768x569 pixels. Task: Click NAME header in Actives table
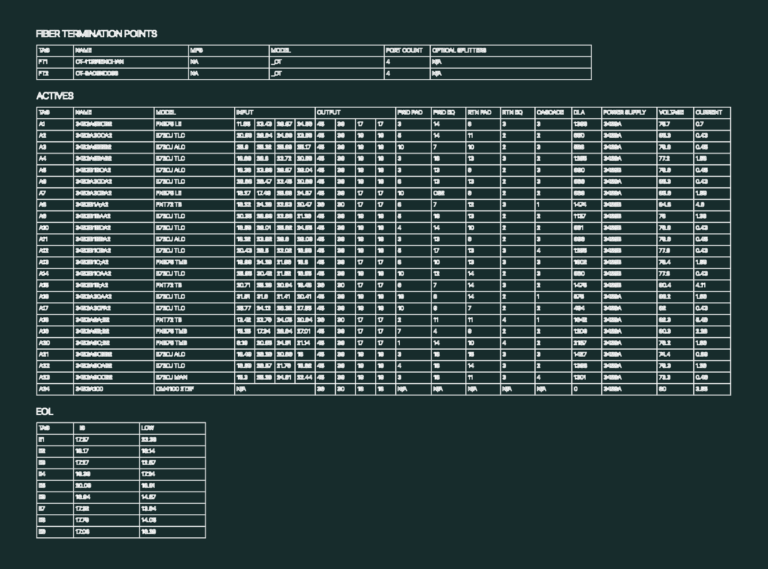point(84,113)
